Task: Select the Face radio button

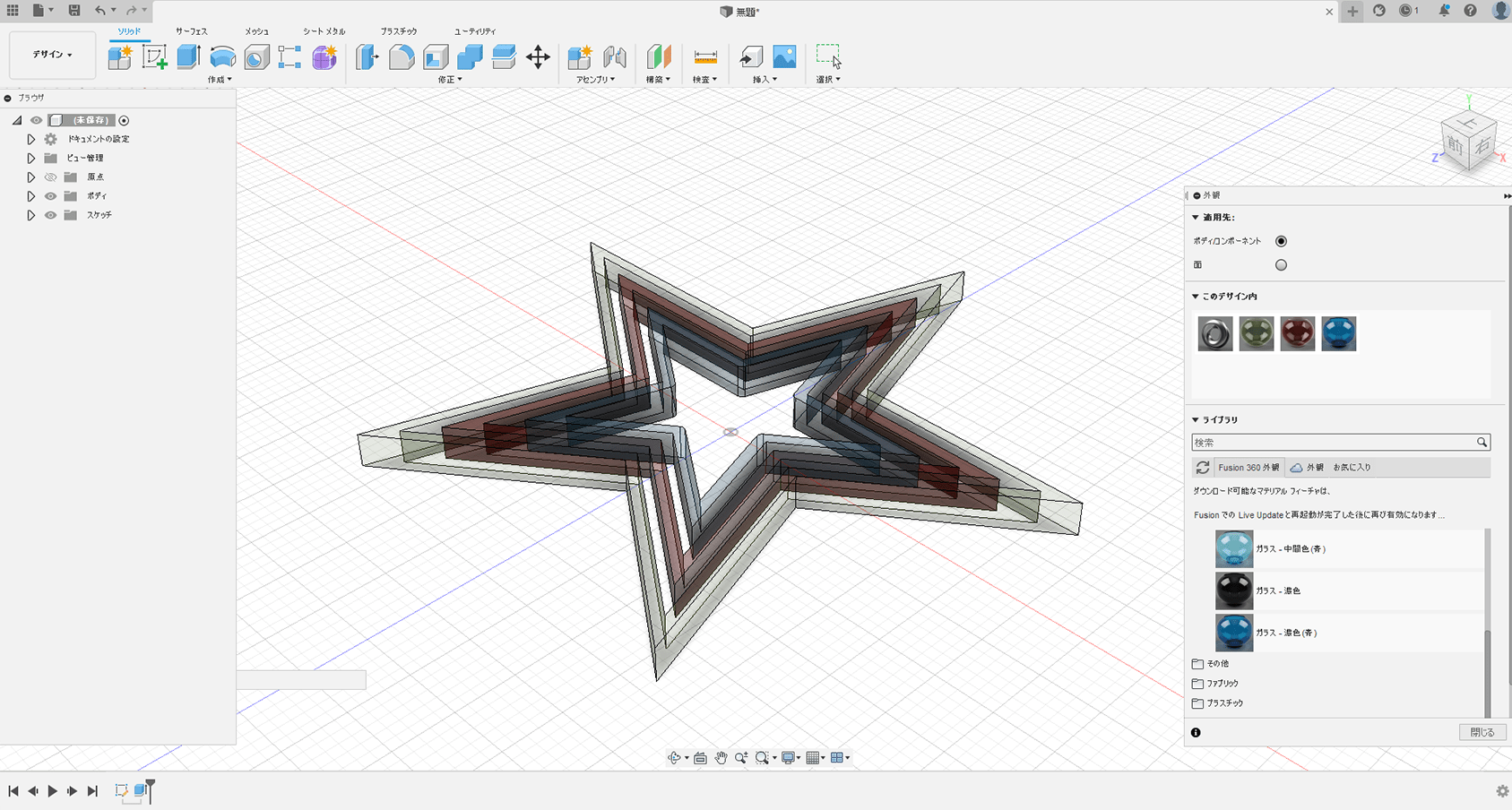Action: pyautogui.click(x=1281, y=265)
